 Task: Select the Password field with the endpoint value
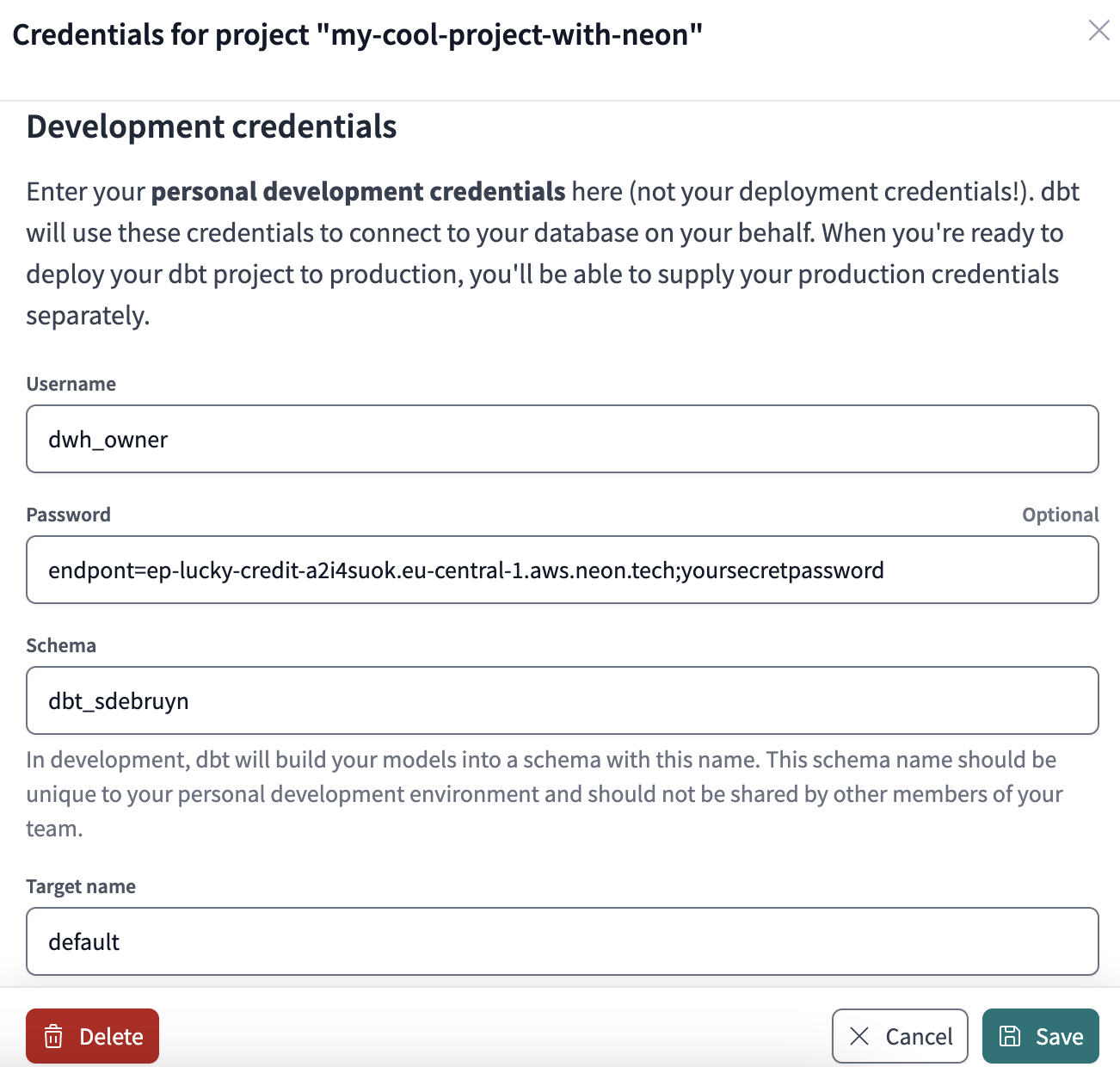[563, 570]
